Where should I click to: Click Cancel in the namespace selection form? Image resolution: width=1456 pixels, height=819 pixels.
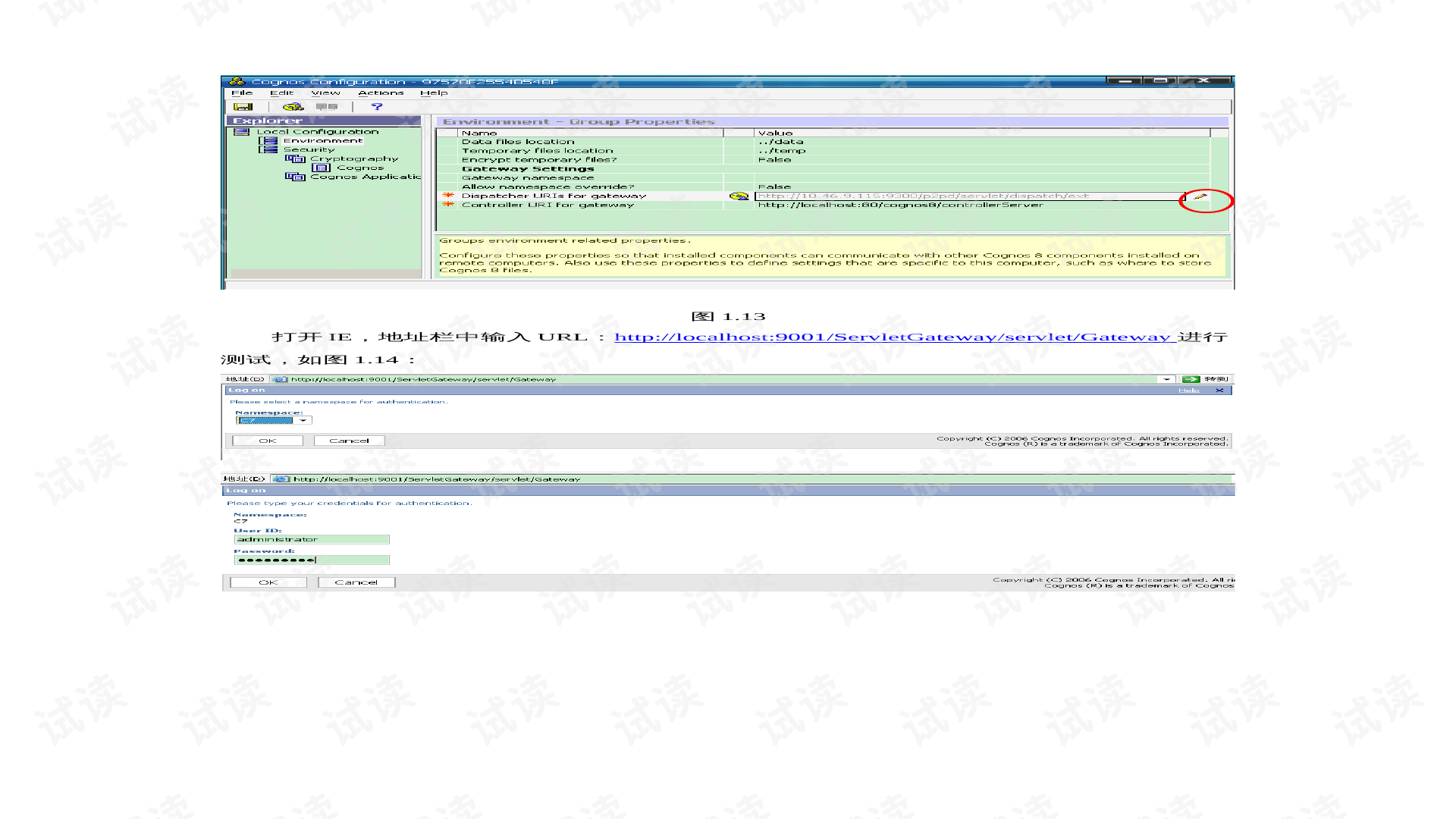tap(349, 441)
